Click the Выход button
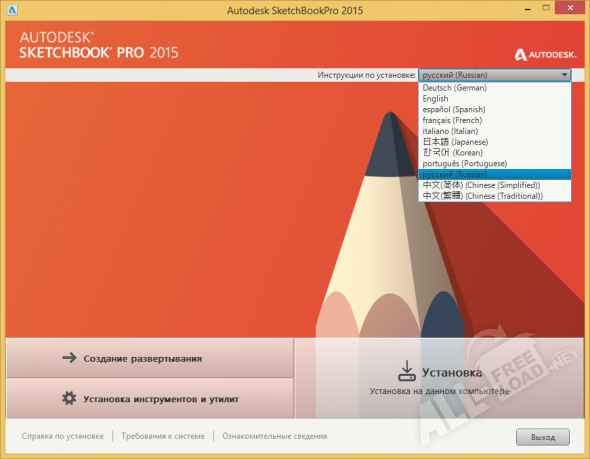The image size is (590, 459). (543, 437)
